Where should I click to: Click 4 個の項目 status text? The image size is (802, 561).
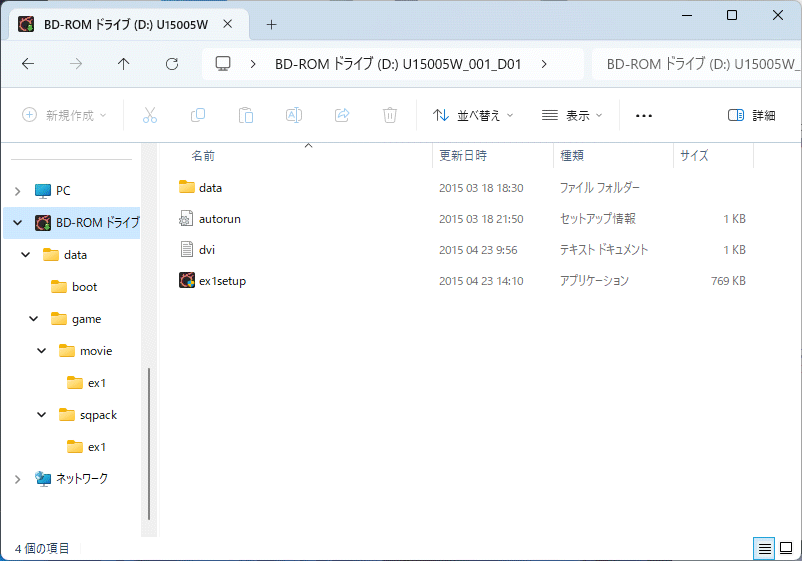click(x=42, y=549)
